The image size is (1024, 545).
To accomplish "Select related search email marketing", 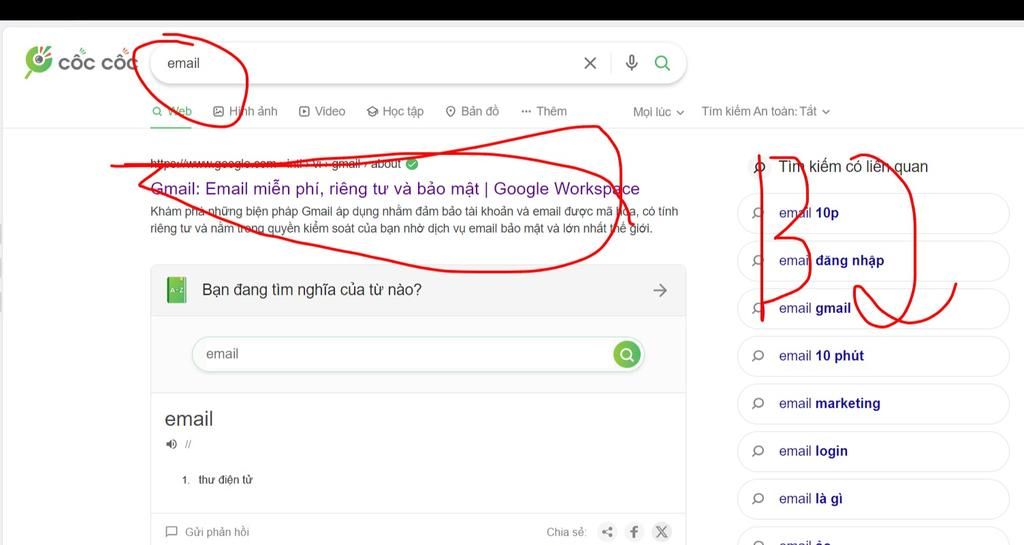I will pos(829,403).
